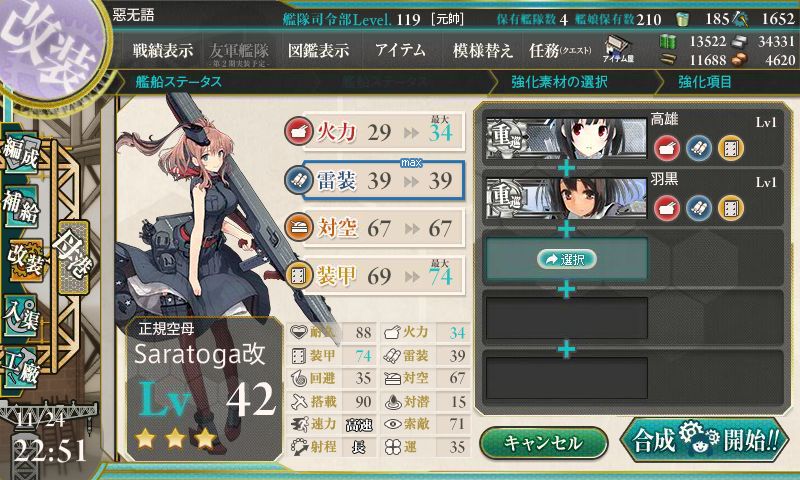Open the 編成 (fleet organization) sidebar icon

[x=21, y=153]
